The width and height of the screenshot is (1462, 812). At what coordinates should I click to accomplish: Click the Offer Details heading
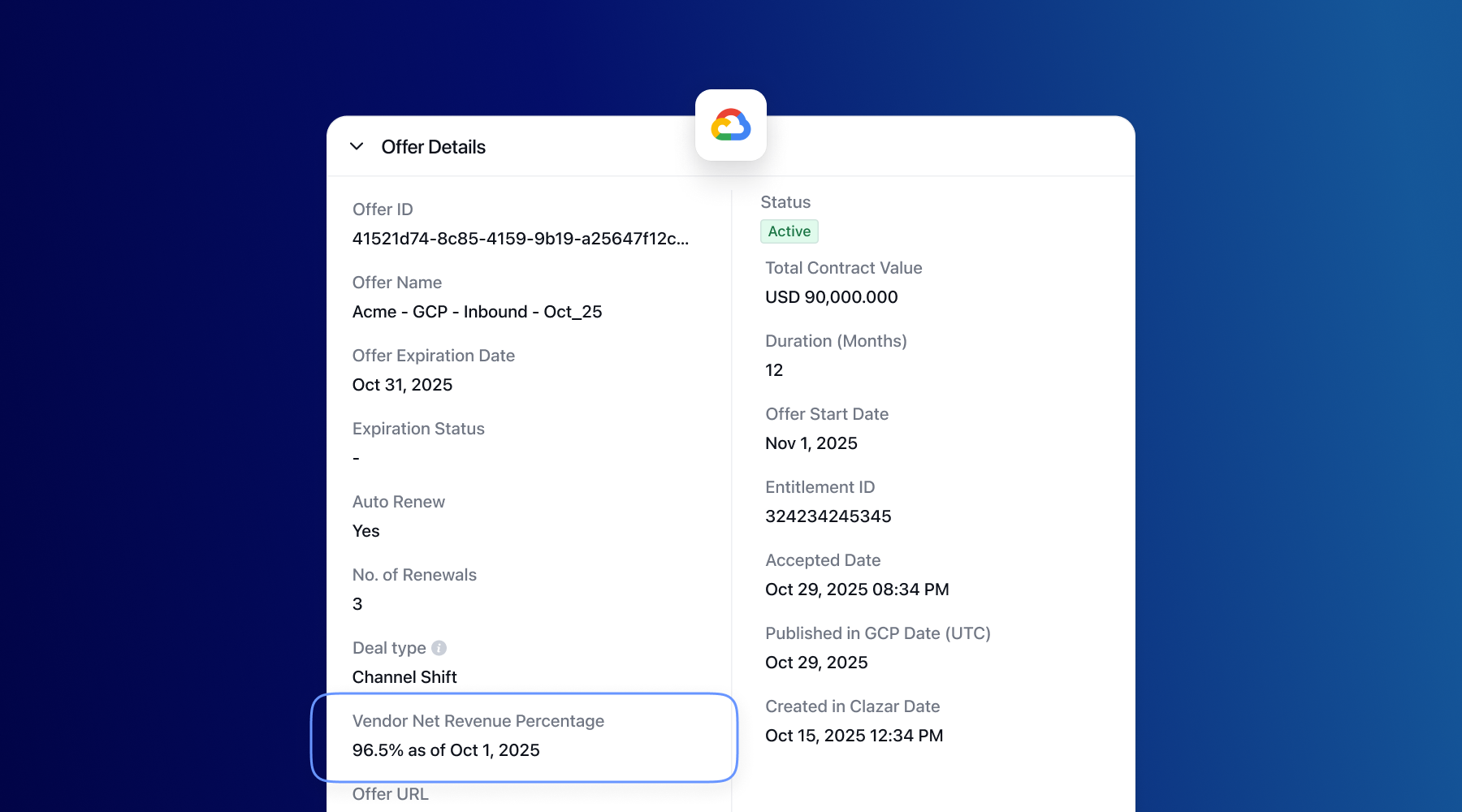[x=434, y=147]
